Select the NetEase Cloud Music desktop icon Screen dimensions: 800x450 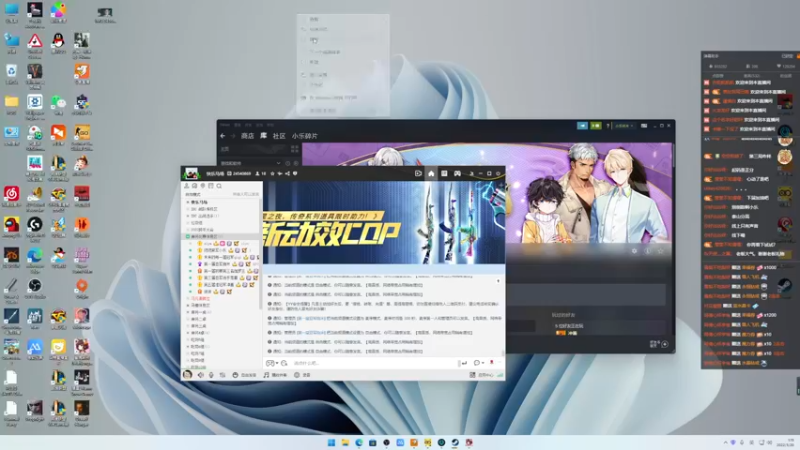tap(11, 196)
